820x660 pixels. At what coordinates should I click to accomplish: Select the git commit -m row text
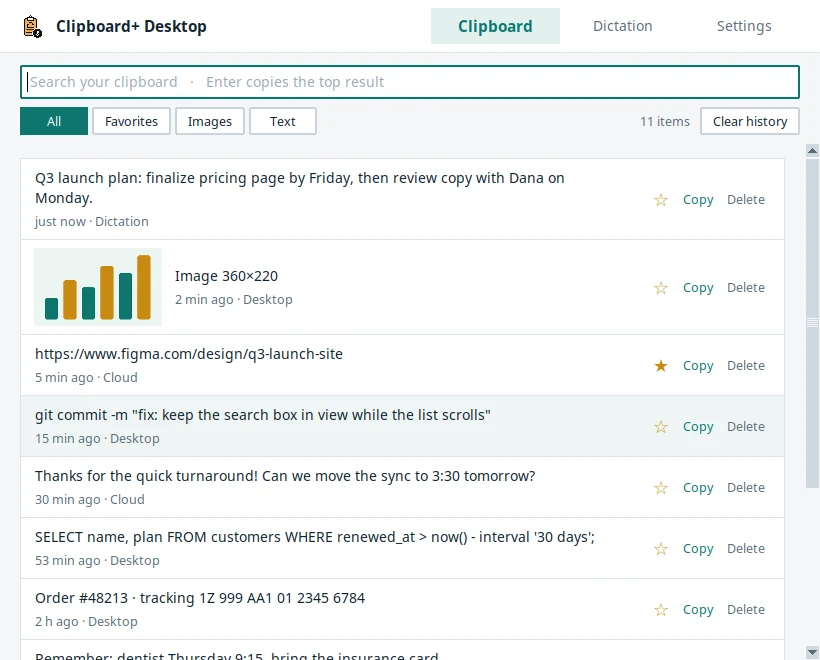point(263,415)
